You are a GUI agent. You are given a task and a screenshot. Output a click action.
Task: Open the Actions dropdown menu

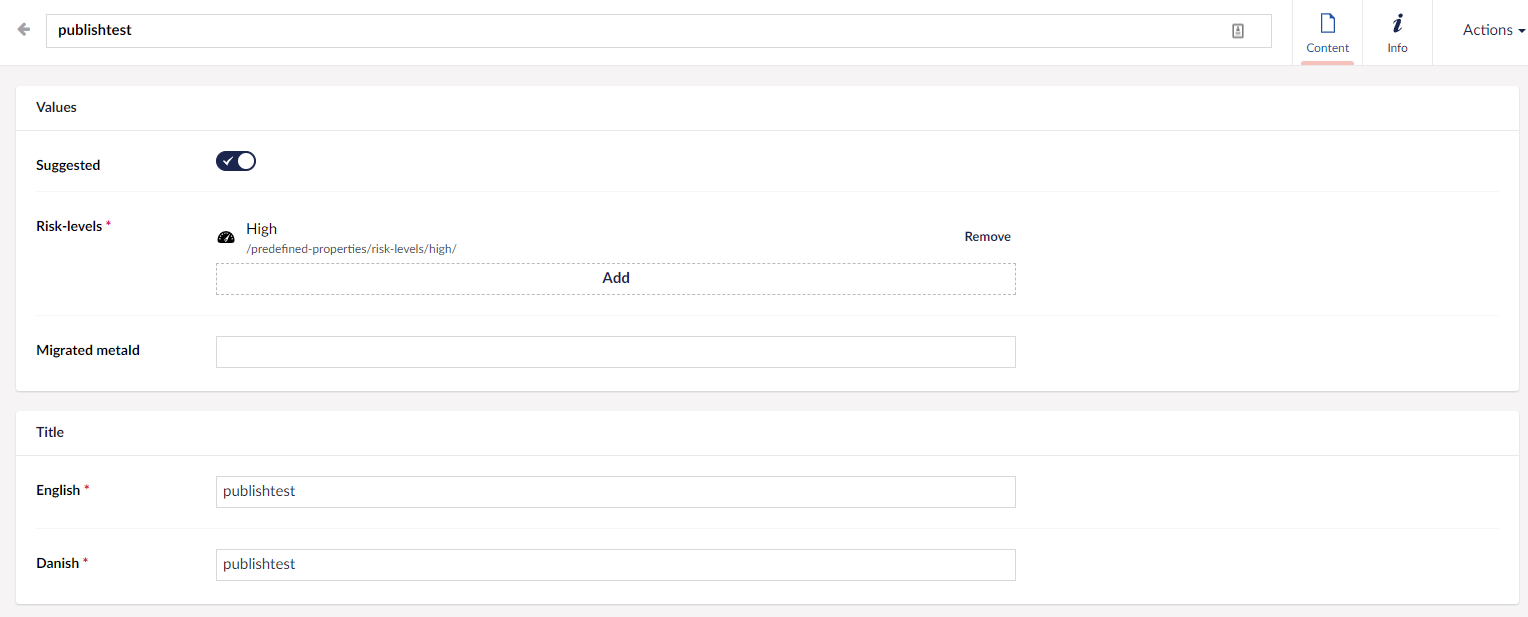point(1493,30)
